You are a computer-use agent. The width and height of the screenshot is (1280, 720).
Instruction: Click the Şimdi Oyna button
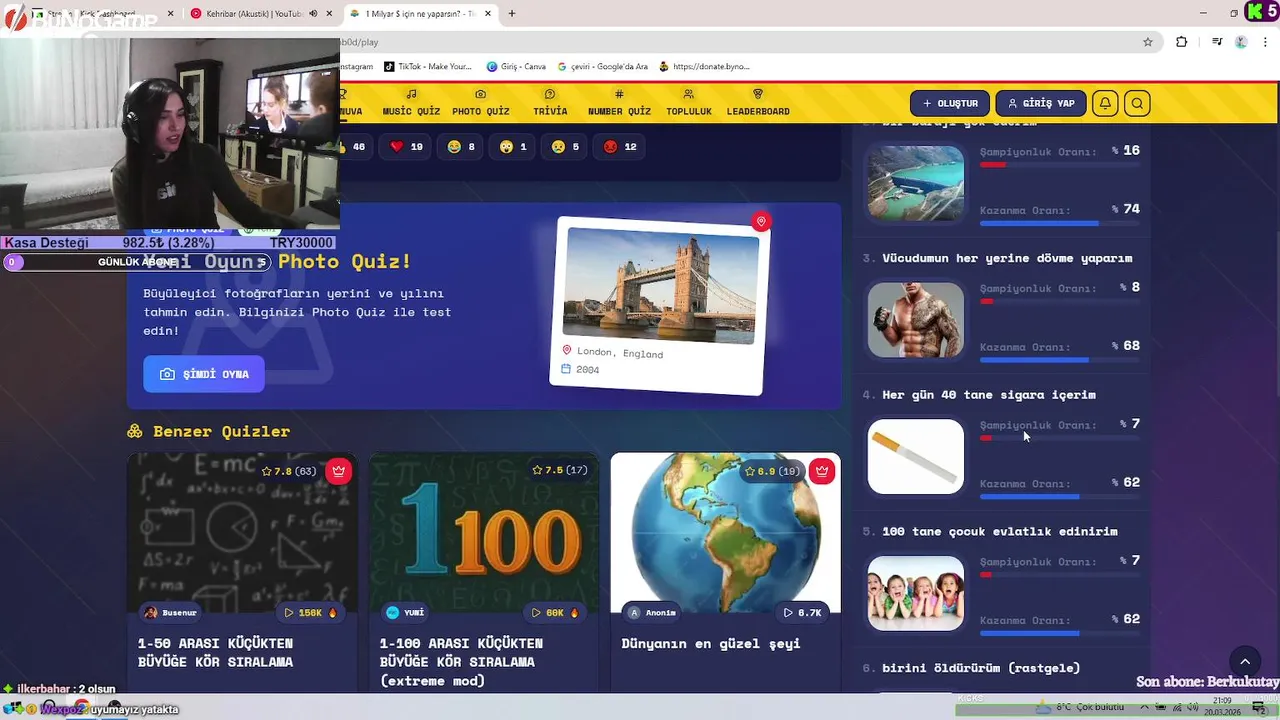204,374
